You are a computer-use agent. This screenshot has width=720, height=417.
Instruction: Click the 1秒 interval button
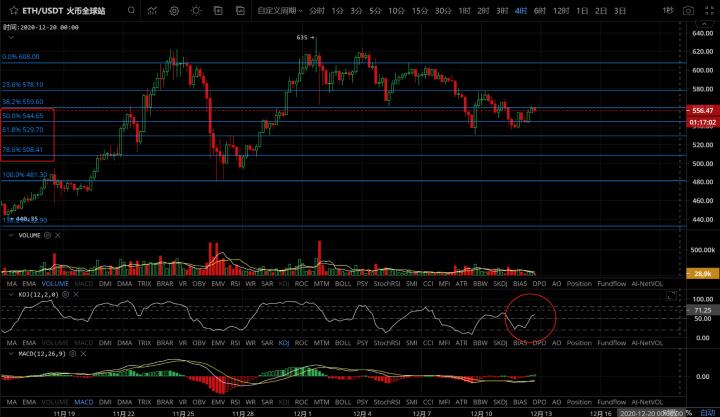point(668,10)
